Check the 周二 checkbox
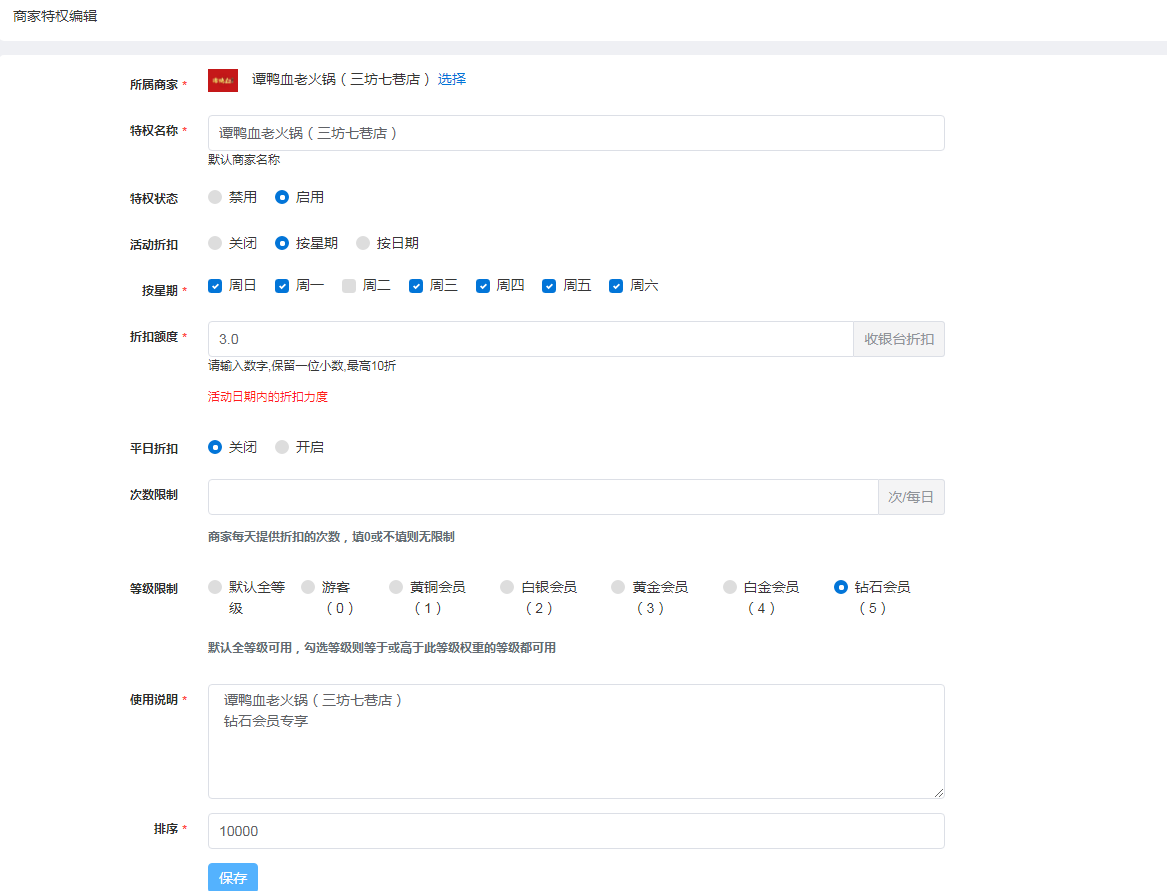 [x=348, y=286]
